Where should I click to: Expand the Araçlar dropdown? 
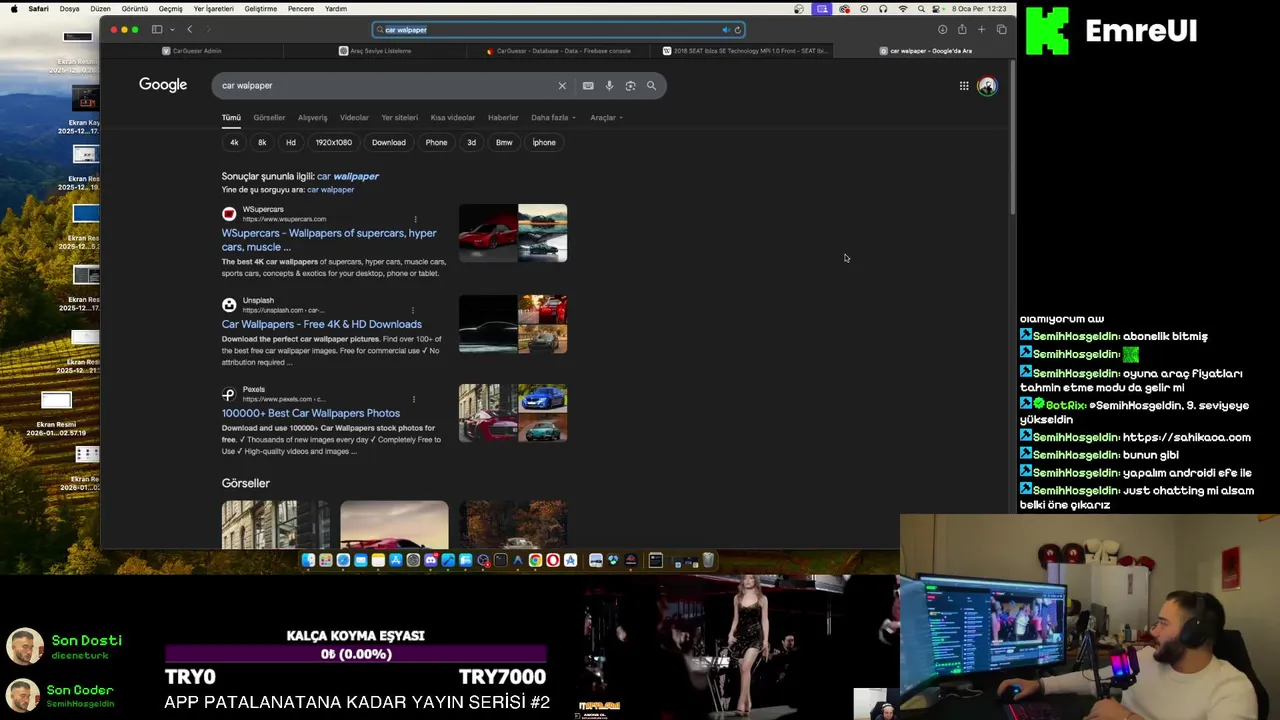coord(606,118)
